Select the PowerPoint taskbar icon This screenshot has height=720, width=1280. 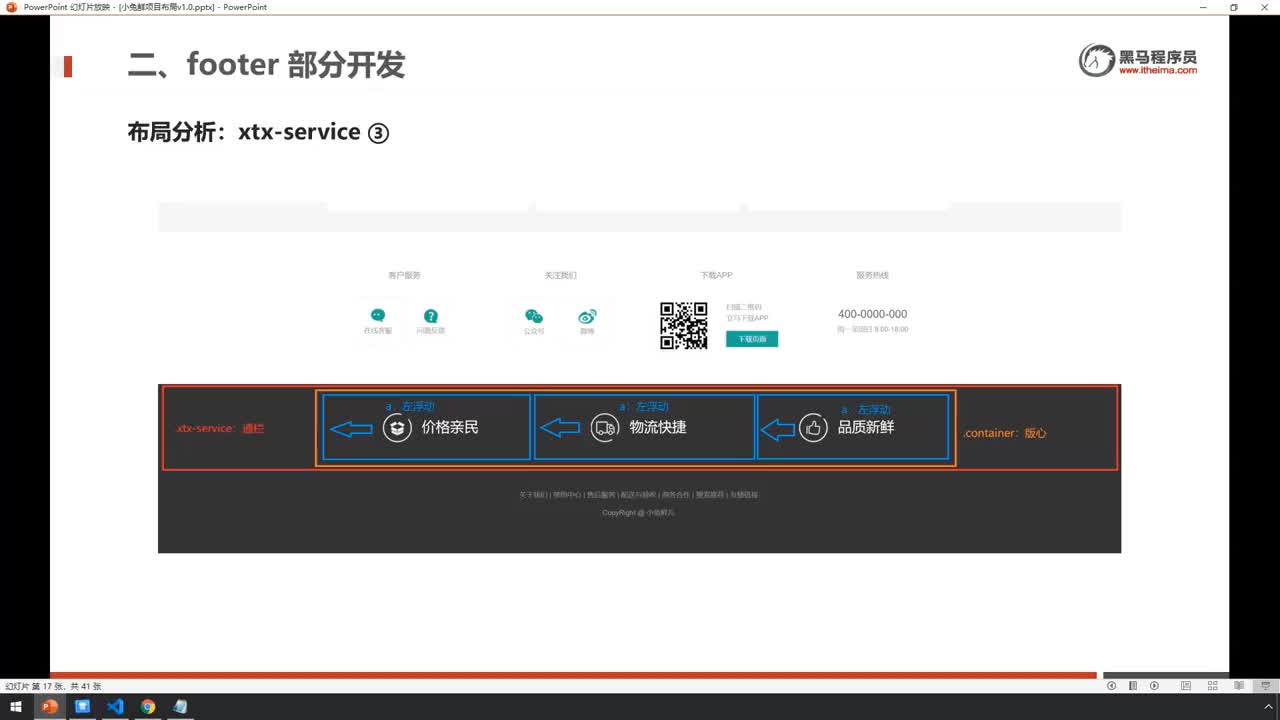49,707
